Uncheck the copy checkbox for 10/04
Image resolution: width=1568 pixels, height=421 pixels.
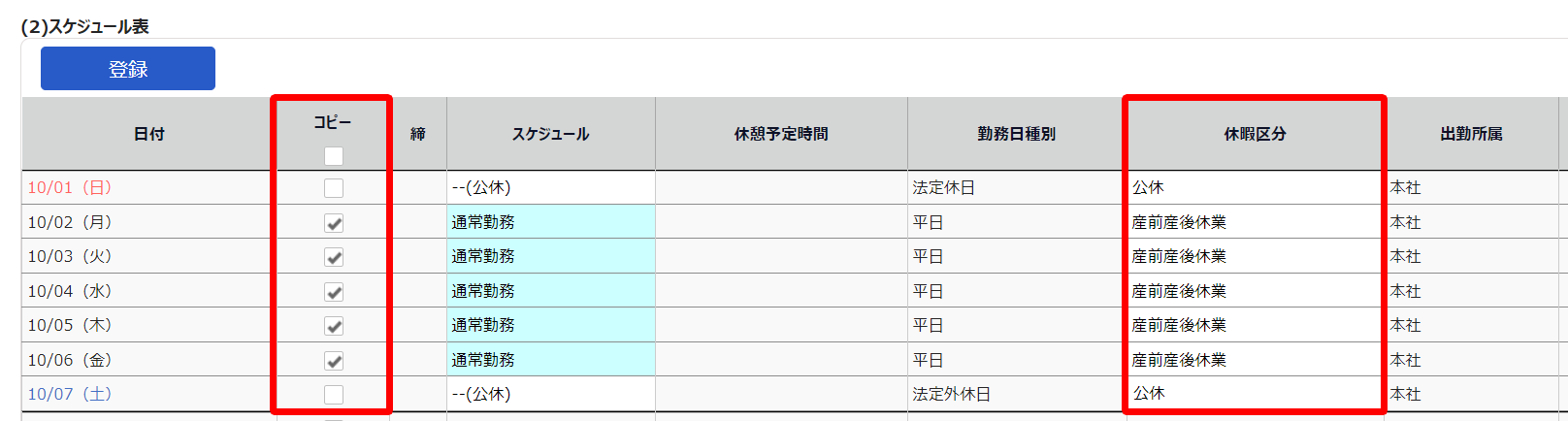pyautogui.click(x=334, y=292)
